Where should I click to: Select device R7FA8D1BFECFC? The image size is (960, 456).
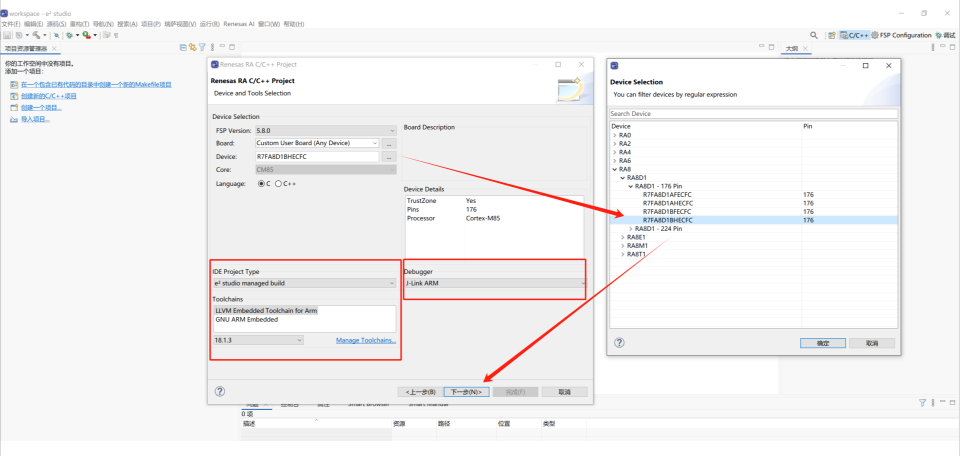tap(667, 212)
